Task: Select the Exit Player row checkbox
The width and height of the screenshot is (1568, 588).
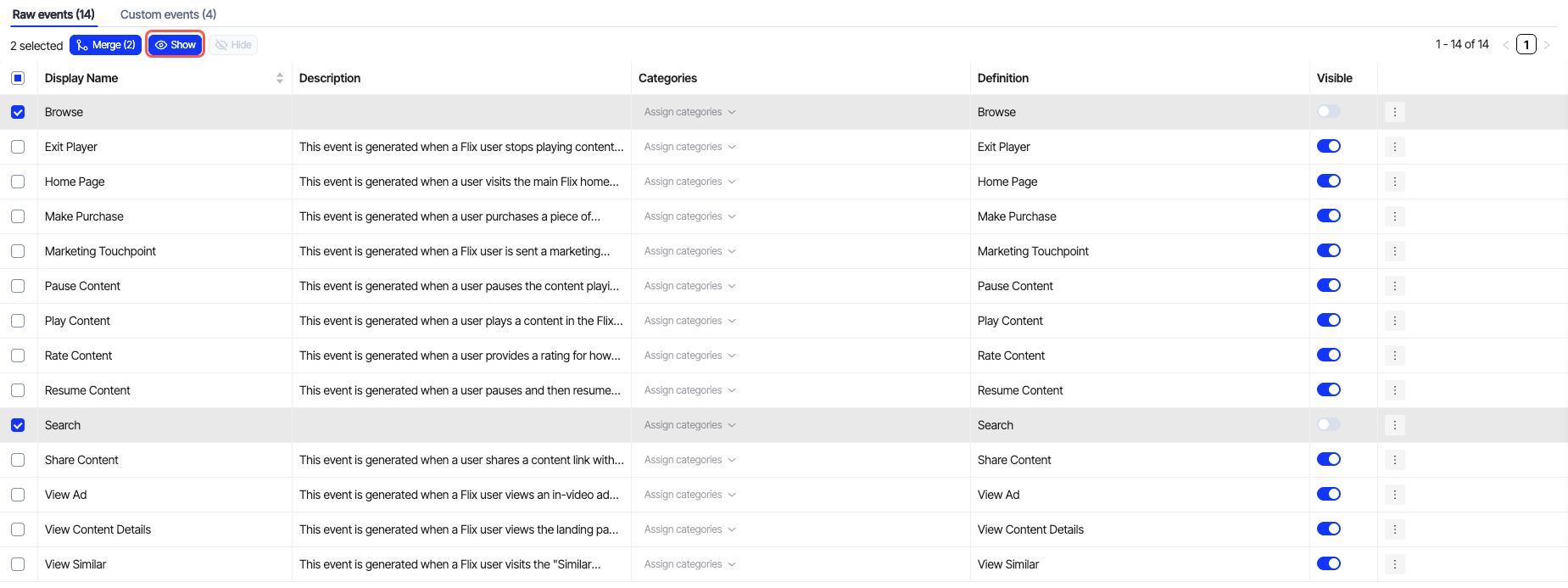Action: pos(18,147)
